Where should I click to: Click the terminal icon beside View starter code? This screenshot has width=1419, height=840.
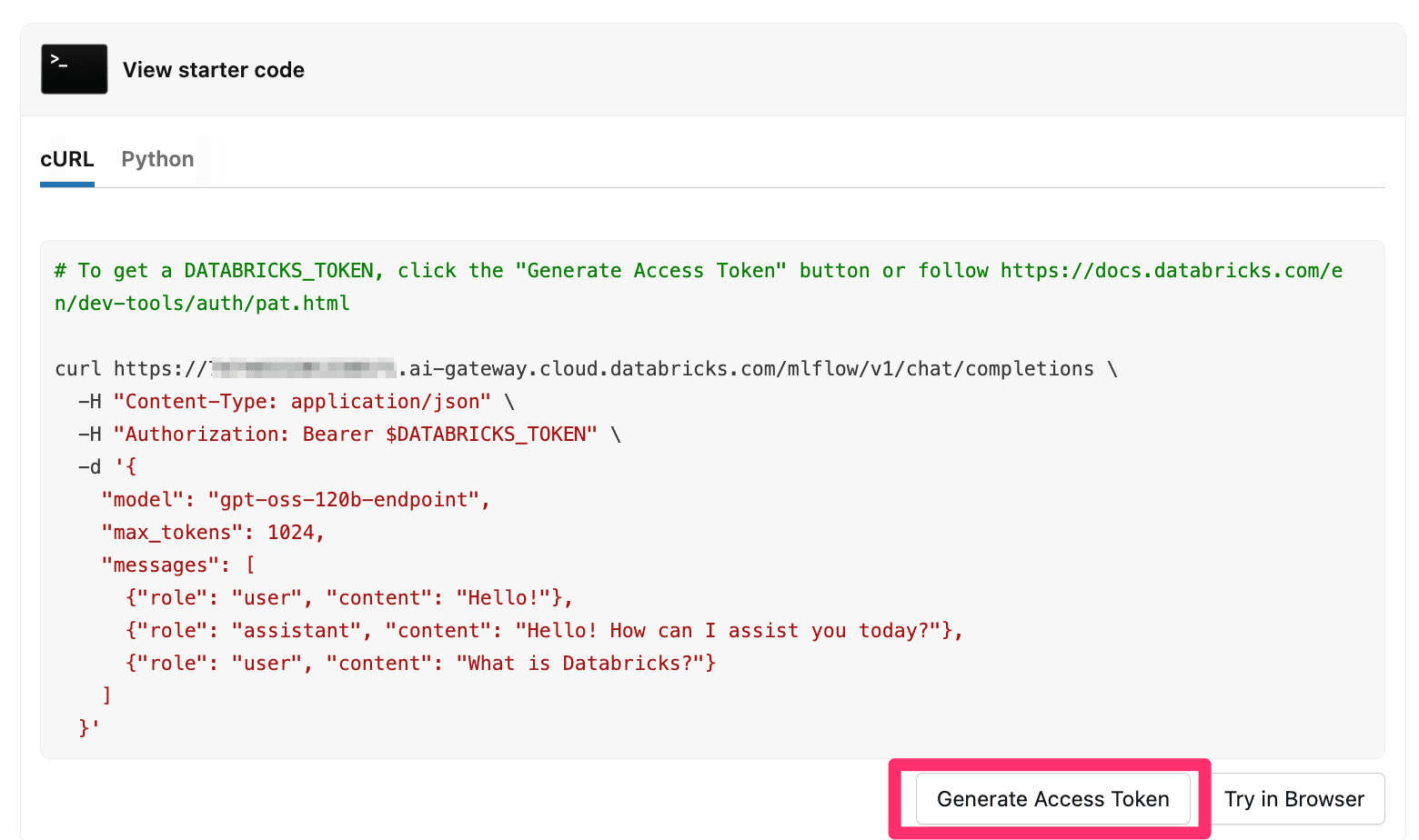pyautogui.click(x=74, y=69)
